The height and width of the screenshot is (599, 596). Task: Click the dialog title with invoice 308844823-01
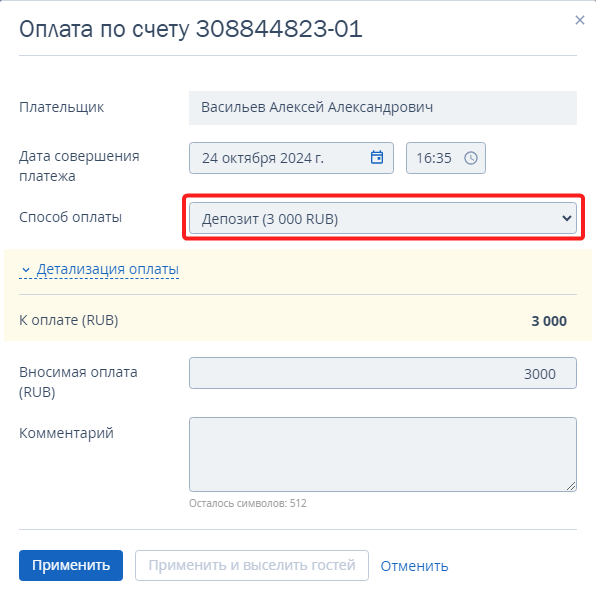(x=191, y=29)
